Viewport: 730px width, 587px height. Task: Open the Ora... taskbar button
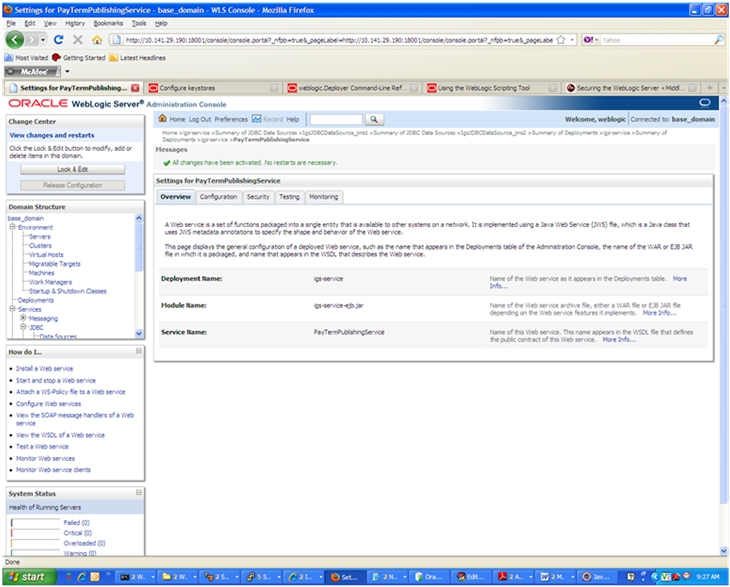tap(429, 577)
